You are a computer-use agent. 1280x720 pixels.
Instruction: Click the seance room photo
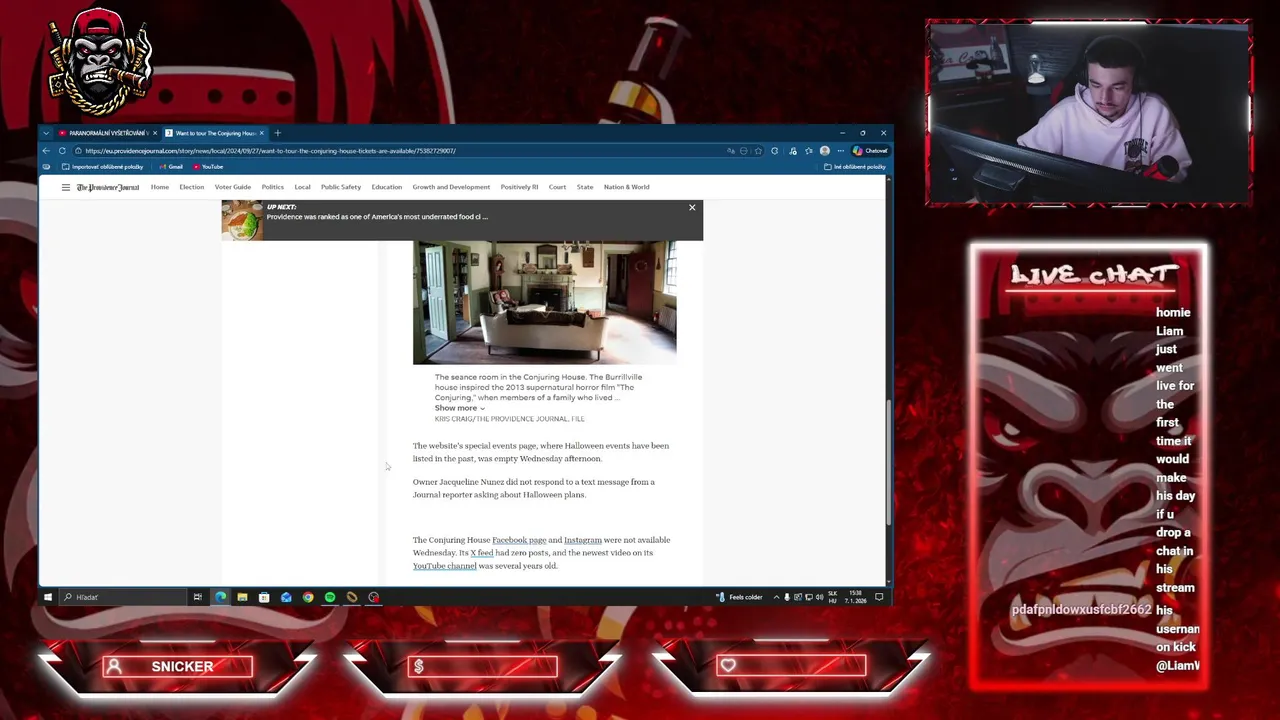[545, 302]
